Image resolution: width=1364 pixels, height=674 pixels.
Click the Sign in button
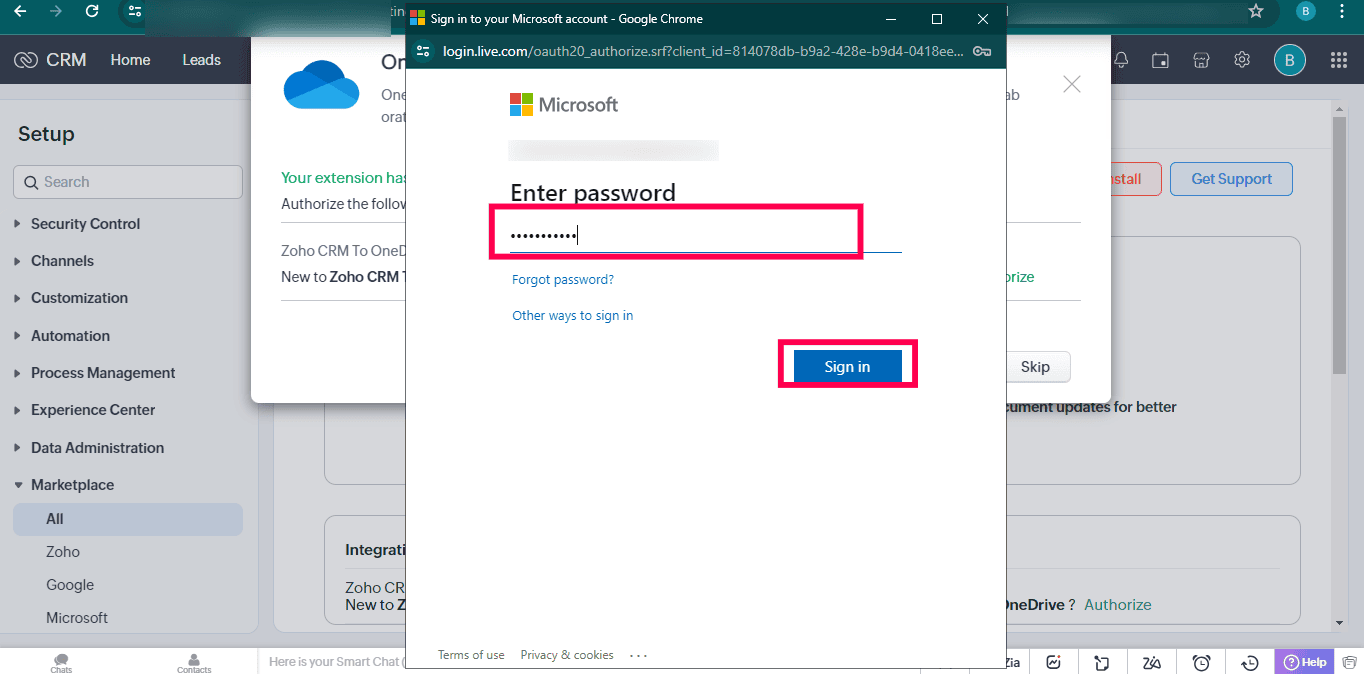pos(847,367)
